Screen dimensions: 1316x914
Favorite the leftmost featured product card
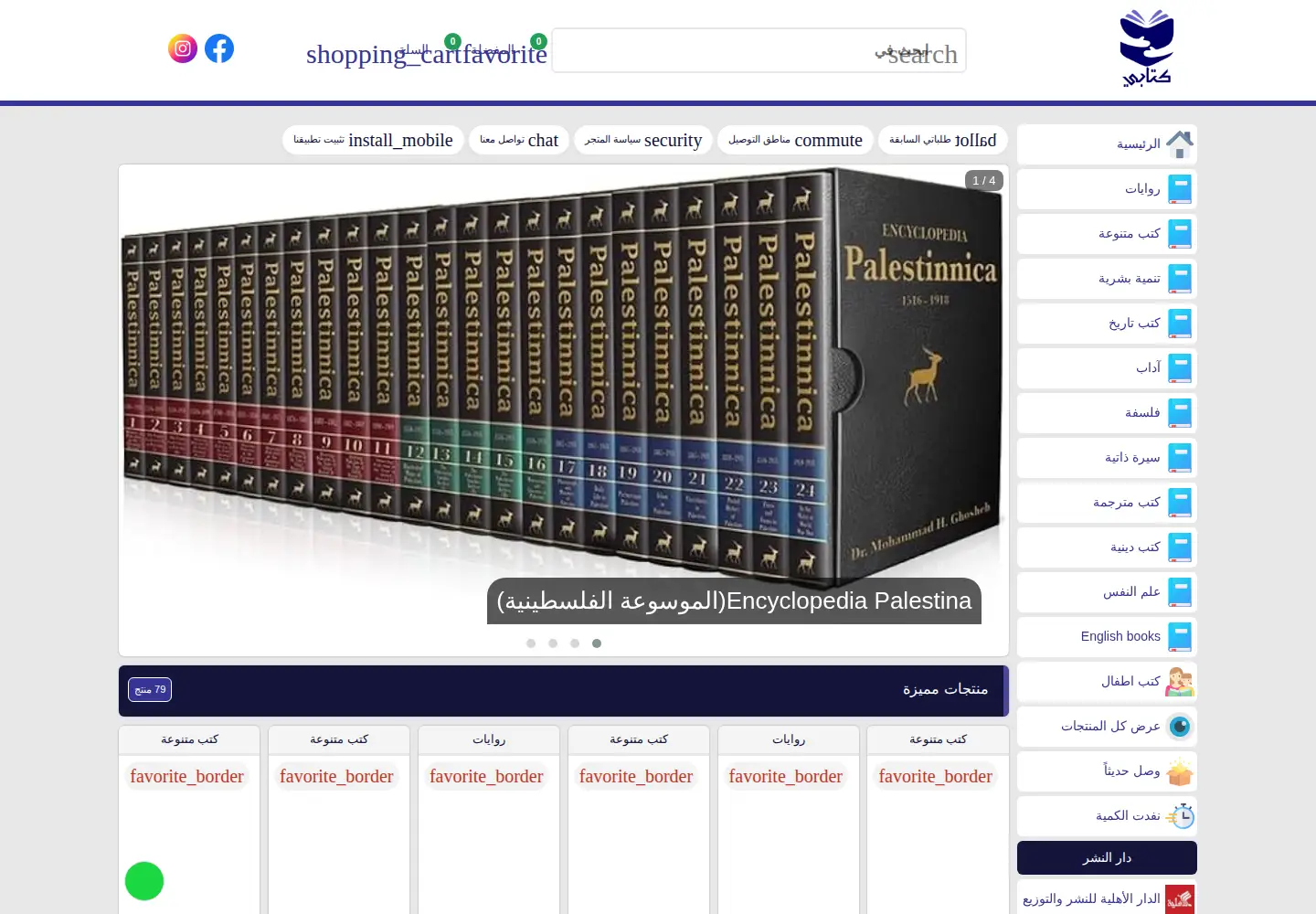187,777
